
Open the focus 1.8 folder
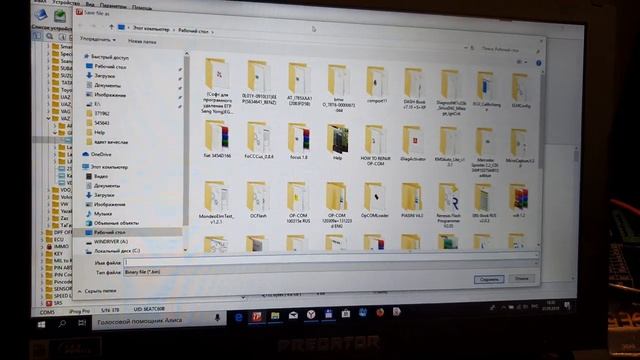click(x=298, y=141)
